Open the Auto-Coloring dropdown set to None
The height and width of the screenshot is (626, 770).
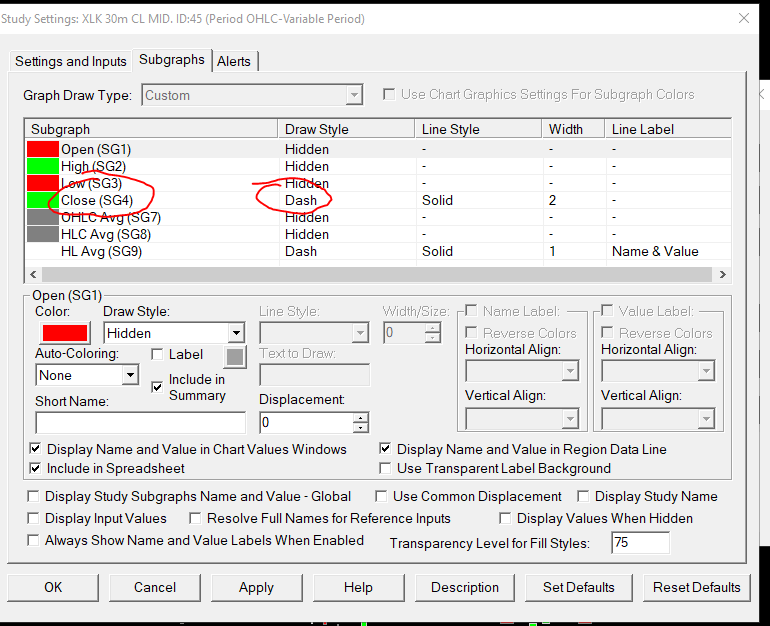pos(87,376)
